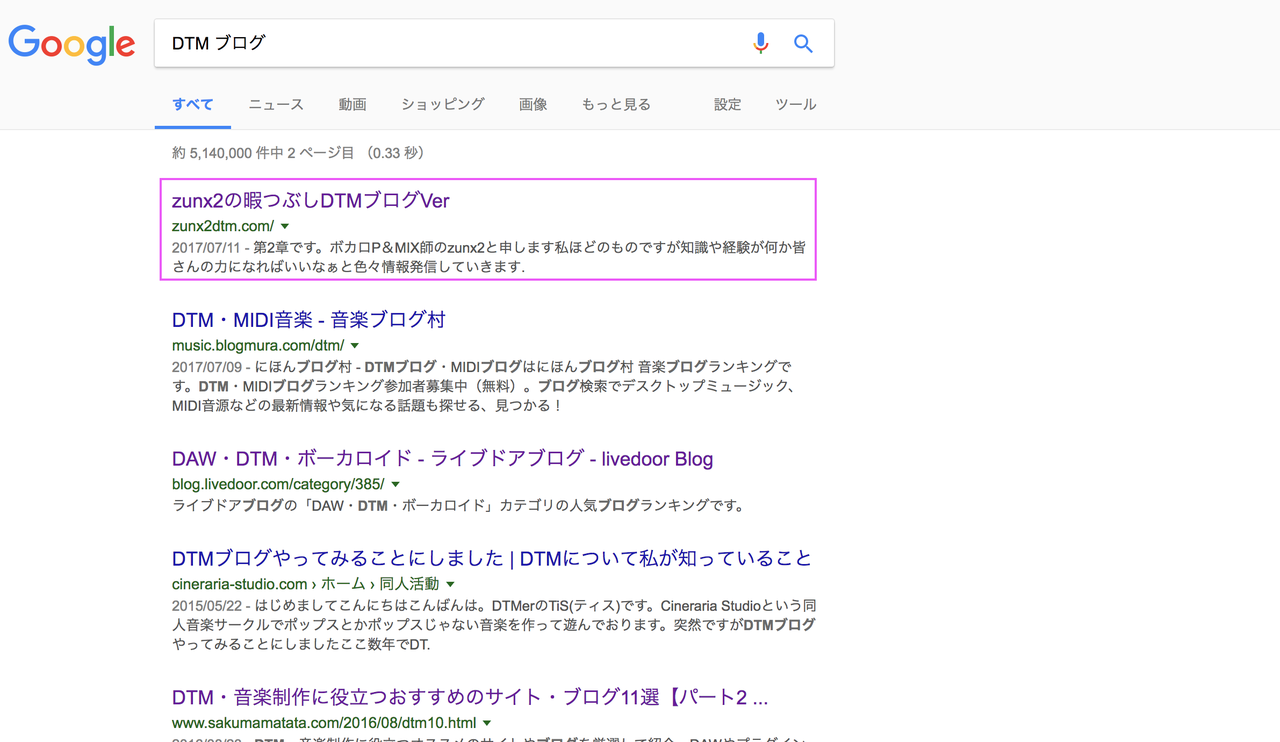Open the livedoor Blog DAW・DTM・ボーカロイド result
This screenshot has height=742, width=1280.
(443, 459)
